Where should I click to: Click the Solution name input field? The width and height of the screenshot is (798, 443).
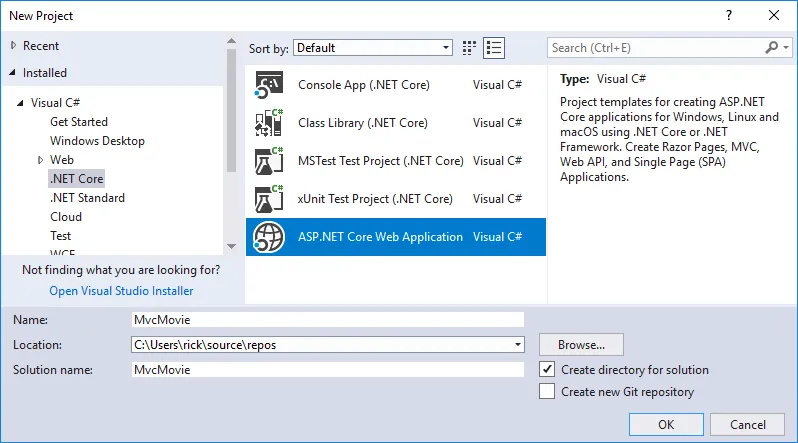[x=327, y=370]
